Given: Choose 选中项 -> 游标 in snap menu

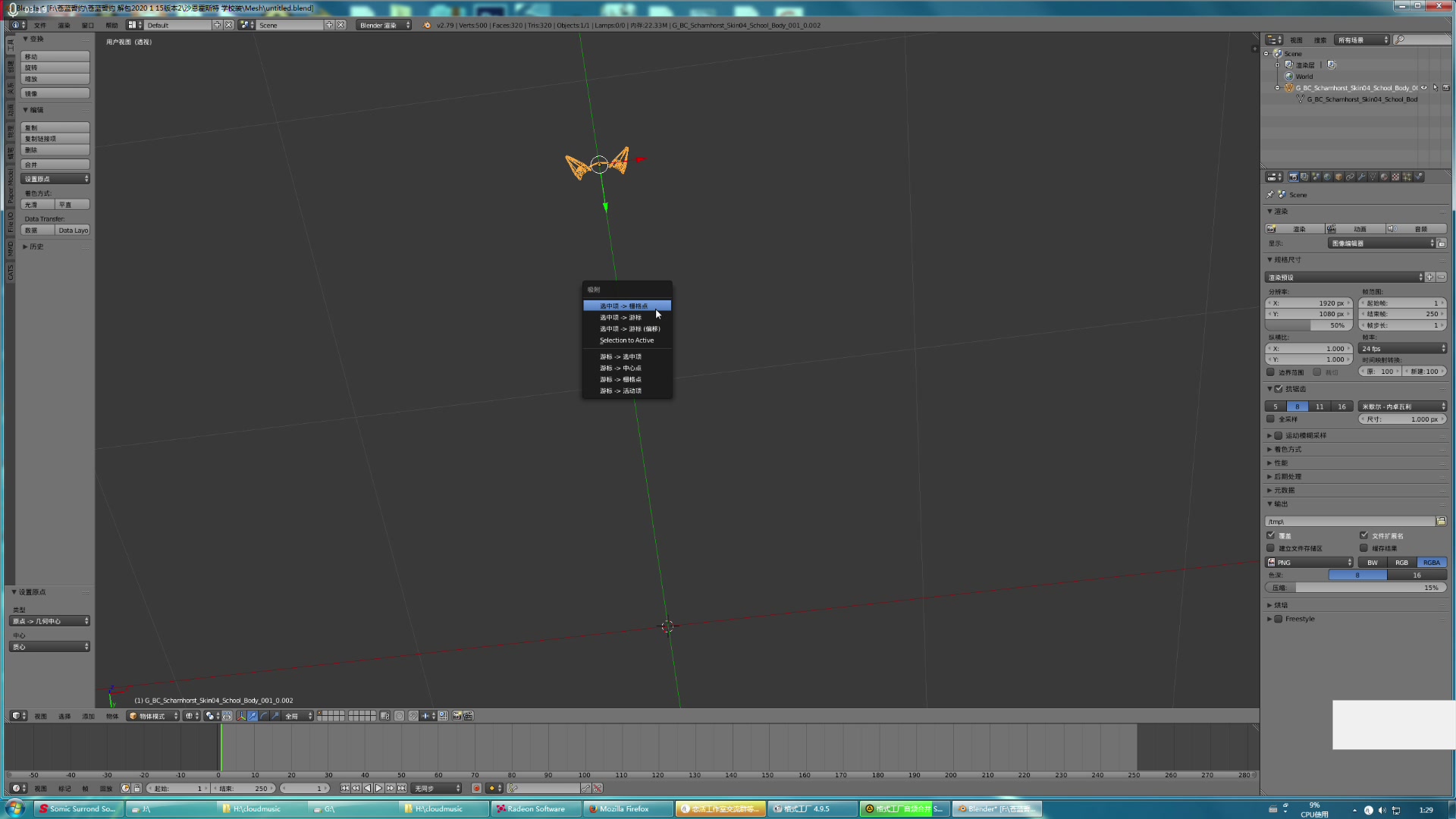Looking at the screenshot, I should coord(626,318).
